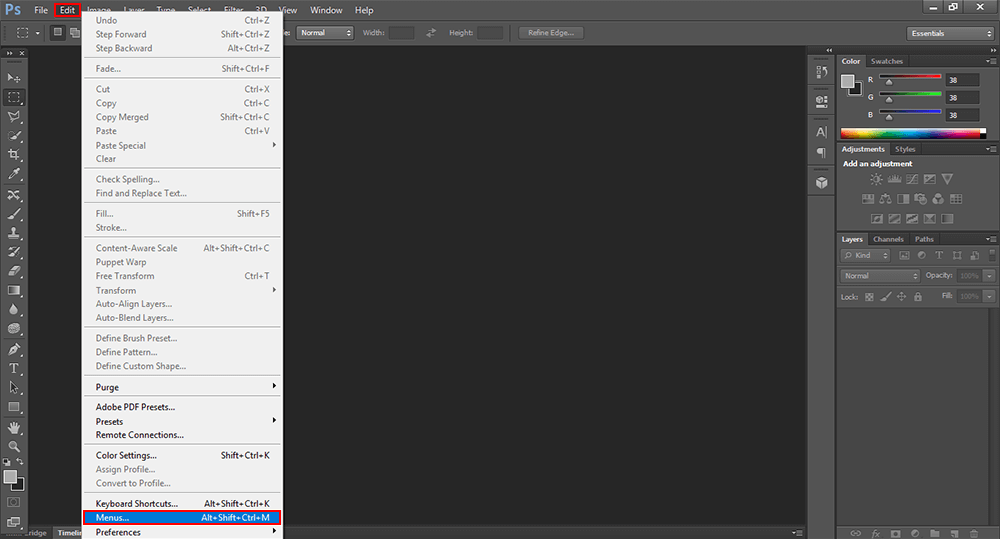Viewport: 1000px width, 539px height.
Task: Open the Kind filter dropdown
Action: (x=865, y=255)
